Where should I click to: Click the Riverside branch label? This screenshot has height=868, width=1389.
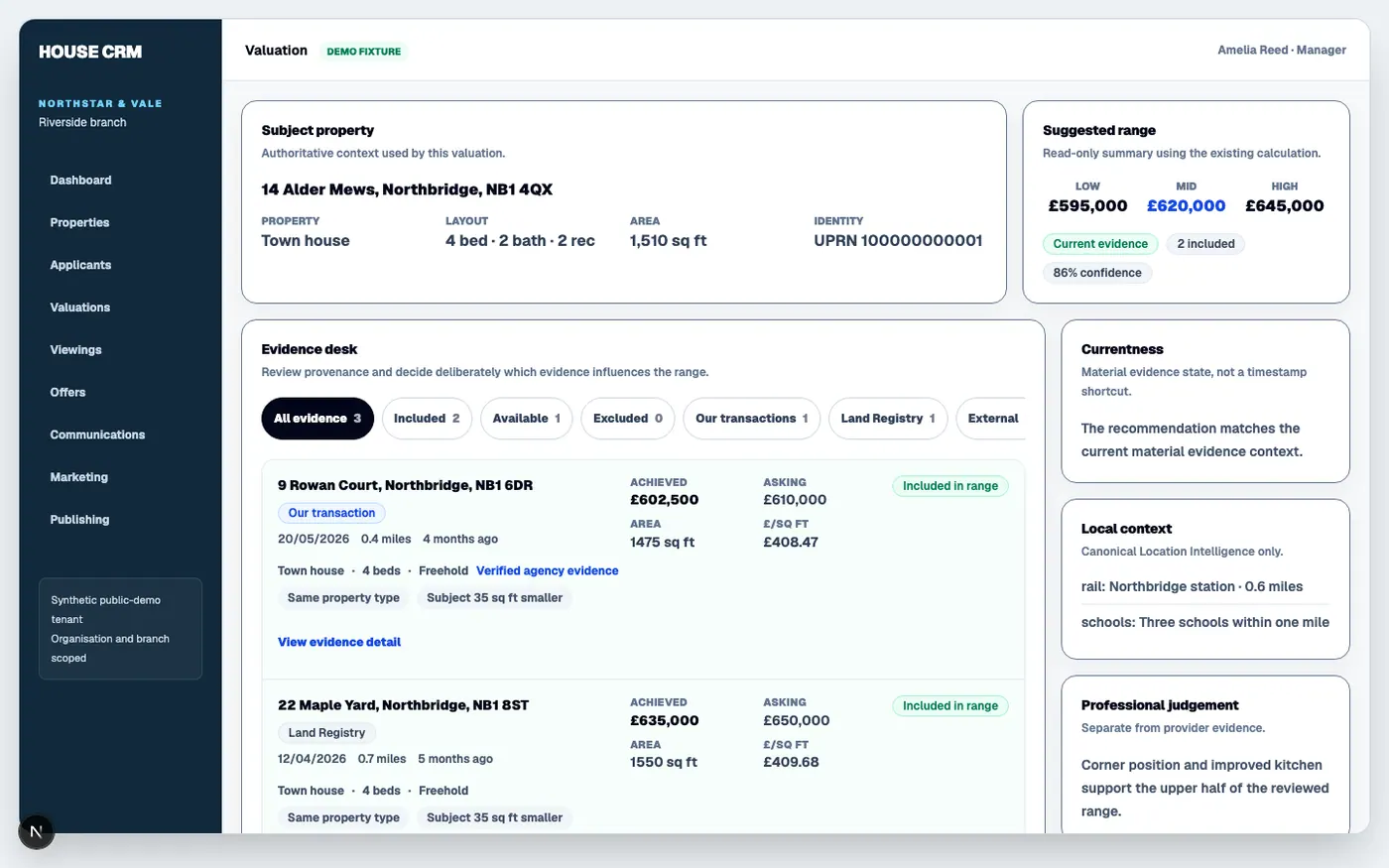(82, 123)
